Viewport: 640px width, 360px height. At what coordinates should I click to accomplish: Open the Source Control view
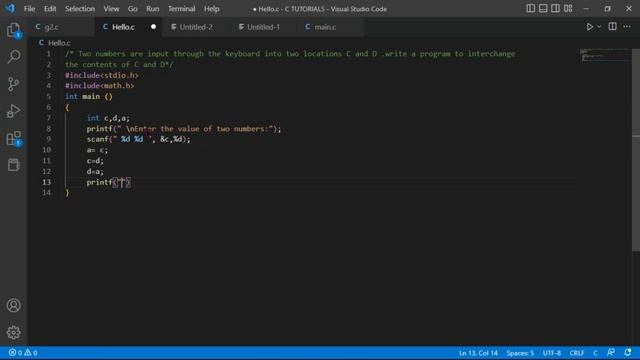pos(13,84)
